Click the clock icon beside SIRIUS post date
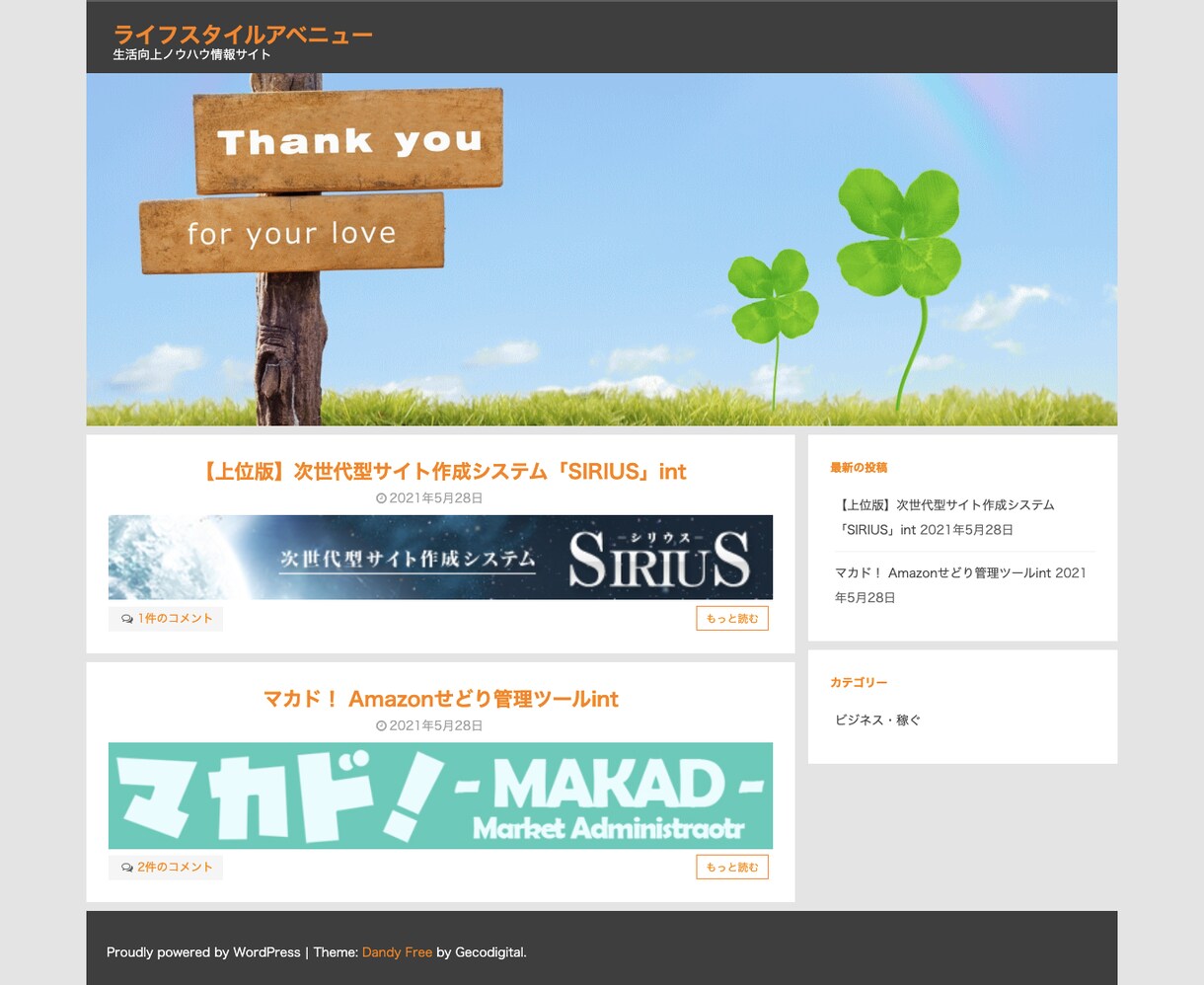This screenshot has height=985, width=1204. click(381, 498)
